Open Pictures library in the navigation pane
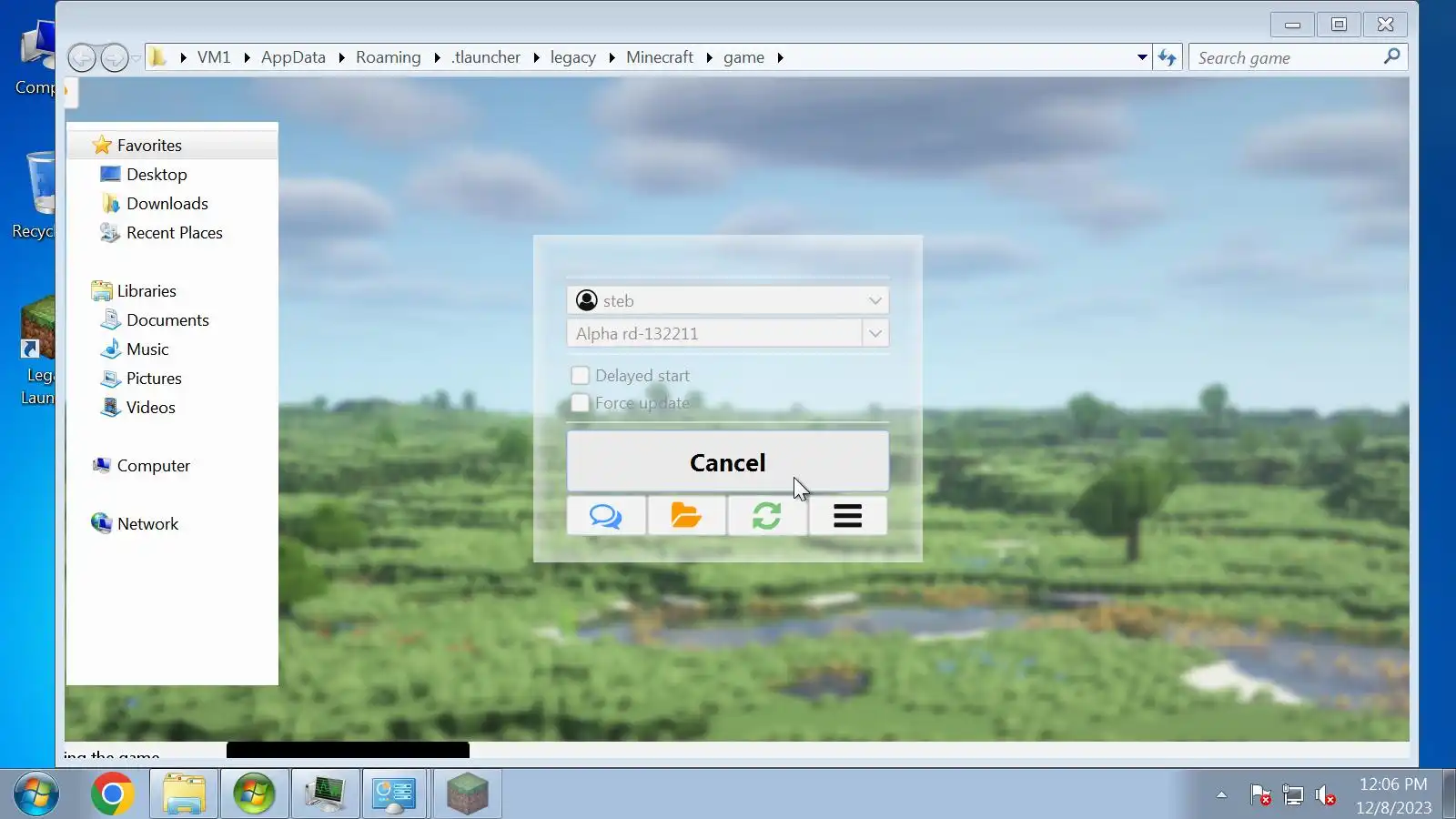The height and width of the screenshot is (819, 1456). [154, 379]
